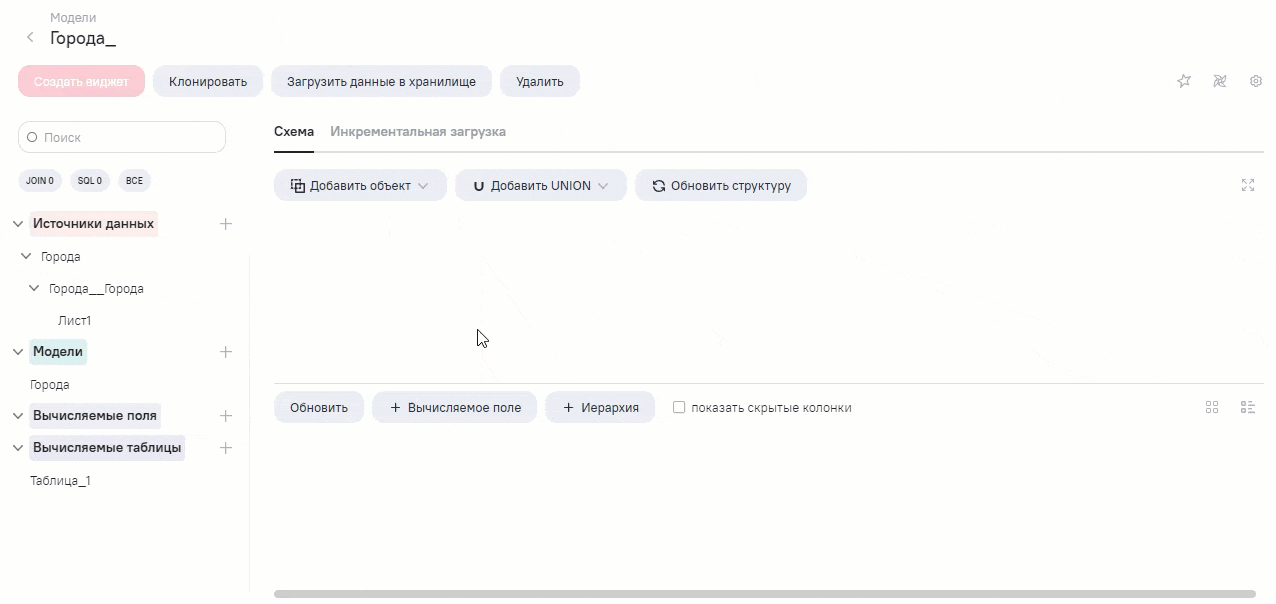Click the back arrow beside Города_

click(30, 38)
